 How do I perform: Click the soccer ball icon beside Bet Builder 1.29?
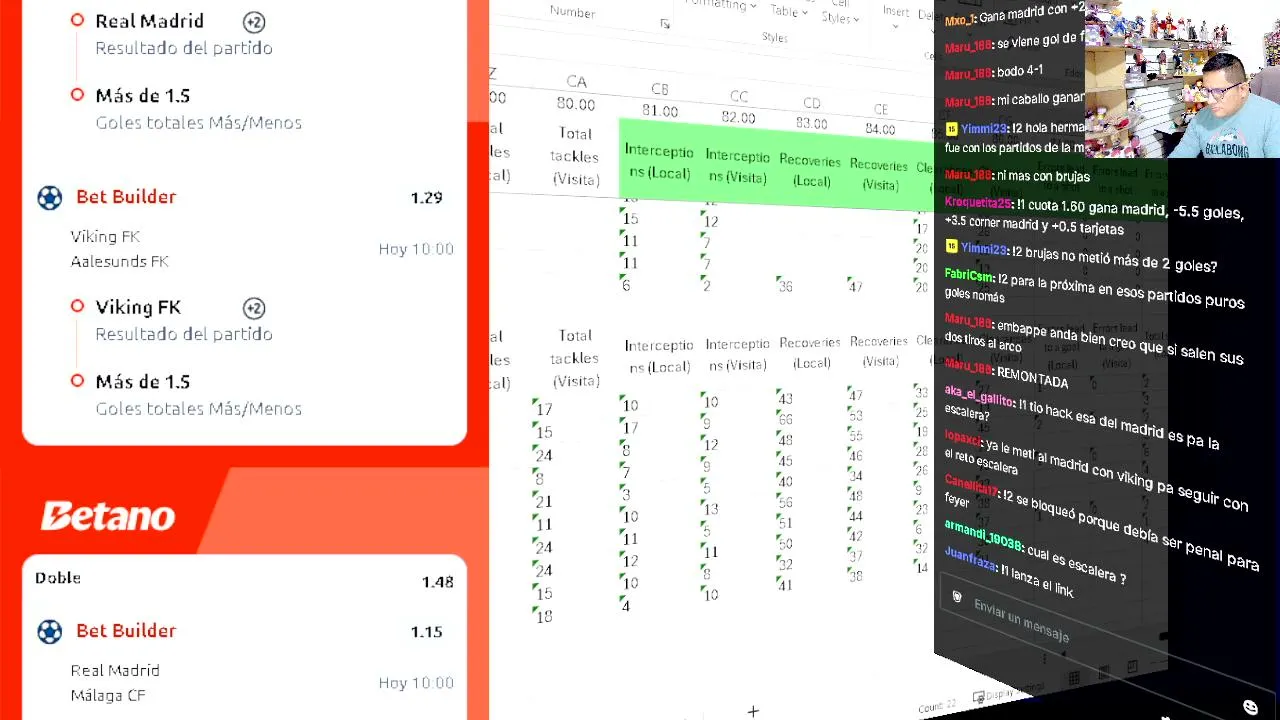49,197
